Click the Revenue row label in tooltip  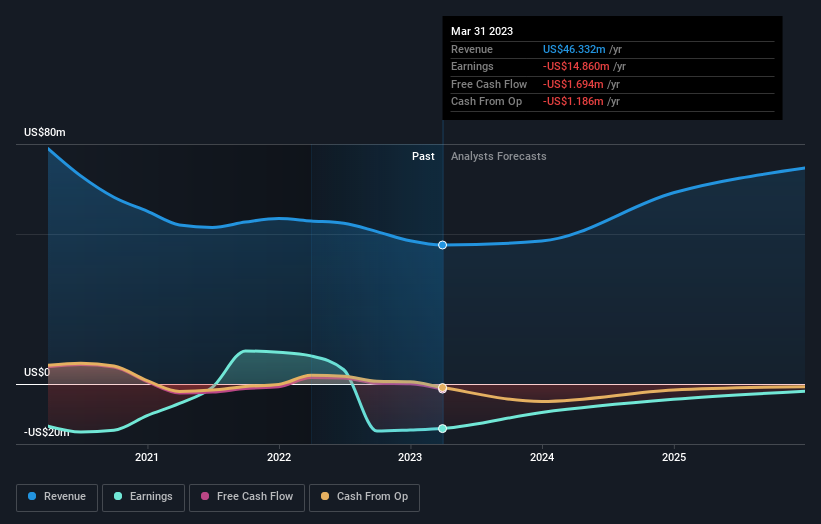(x=472, y=49)
